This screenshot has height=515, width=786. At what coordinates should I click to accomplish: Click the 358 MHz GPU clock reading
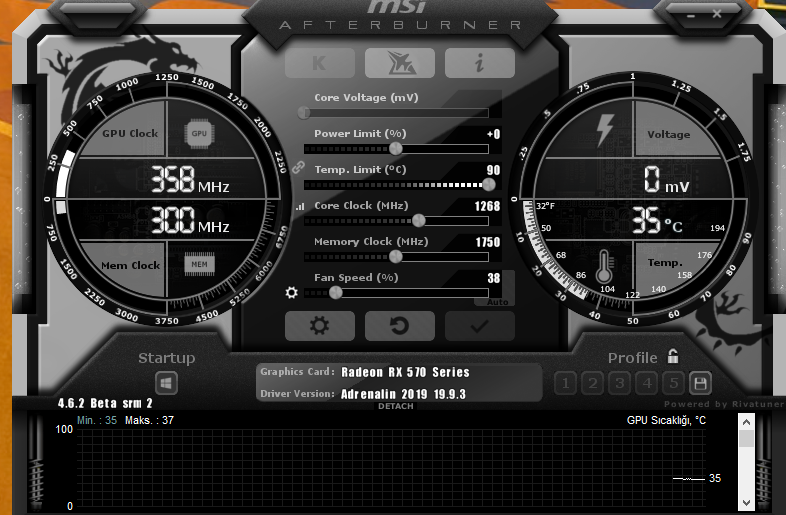click(x=190, y=180)
